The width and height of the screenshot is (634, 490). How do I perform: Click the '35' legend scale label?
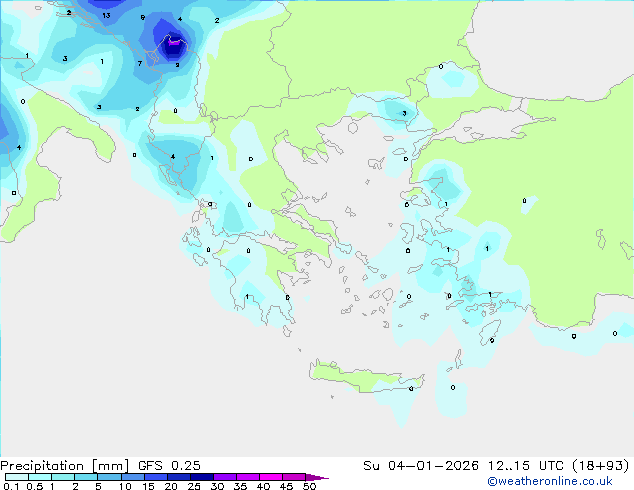coord(240,486)
